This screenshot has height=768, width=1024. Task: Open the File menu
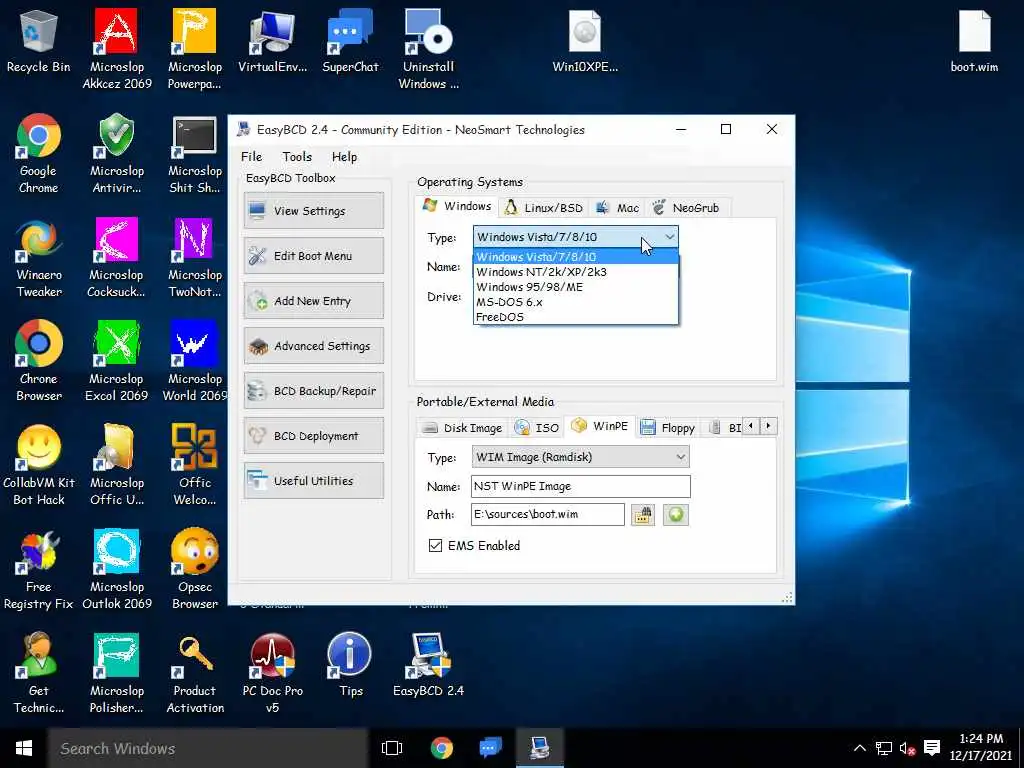[251, 157]
